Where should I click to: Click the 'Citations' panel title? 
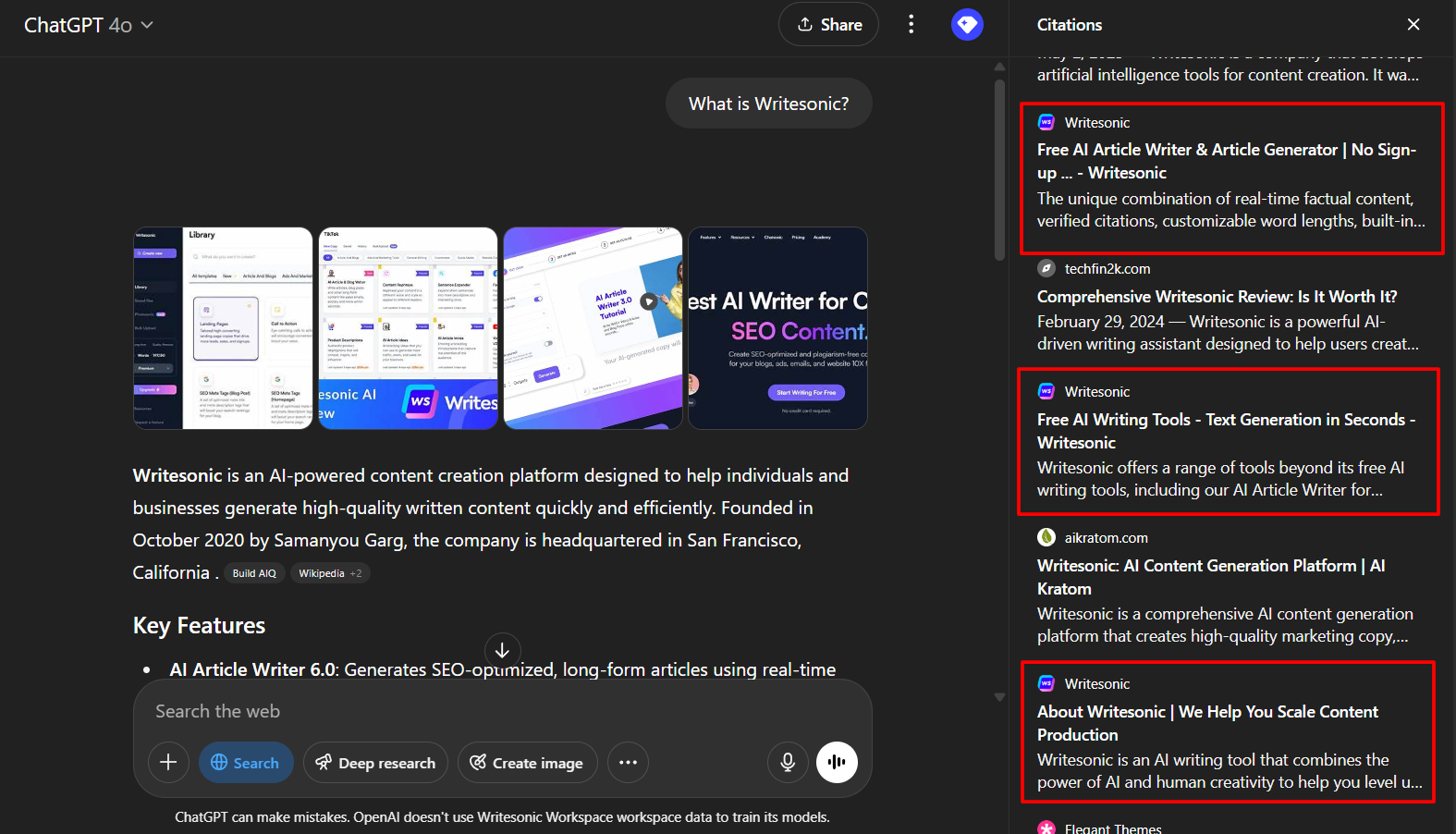[1070, 25]
